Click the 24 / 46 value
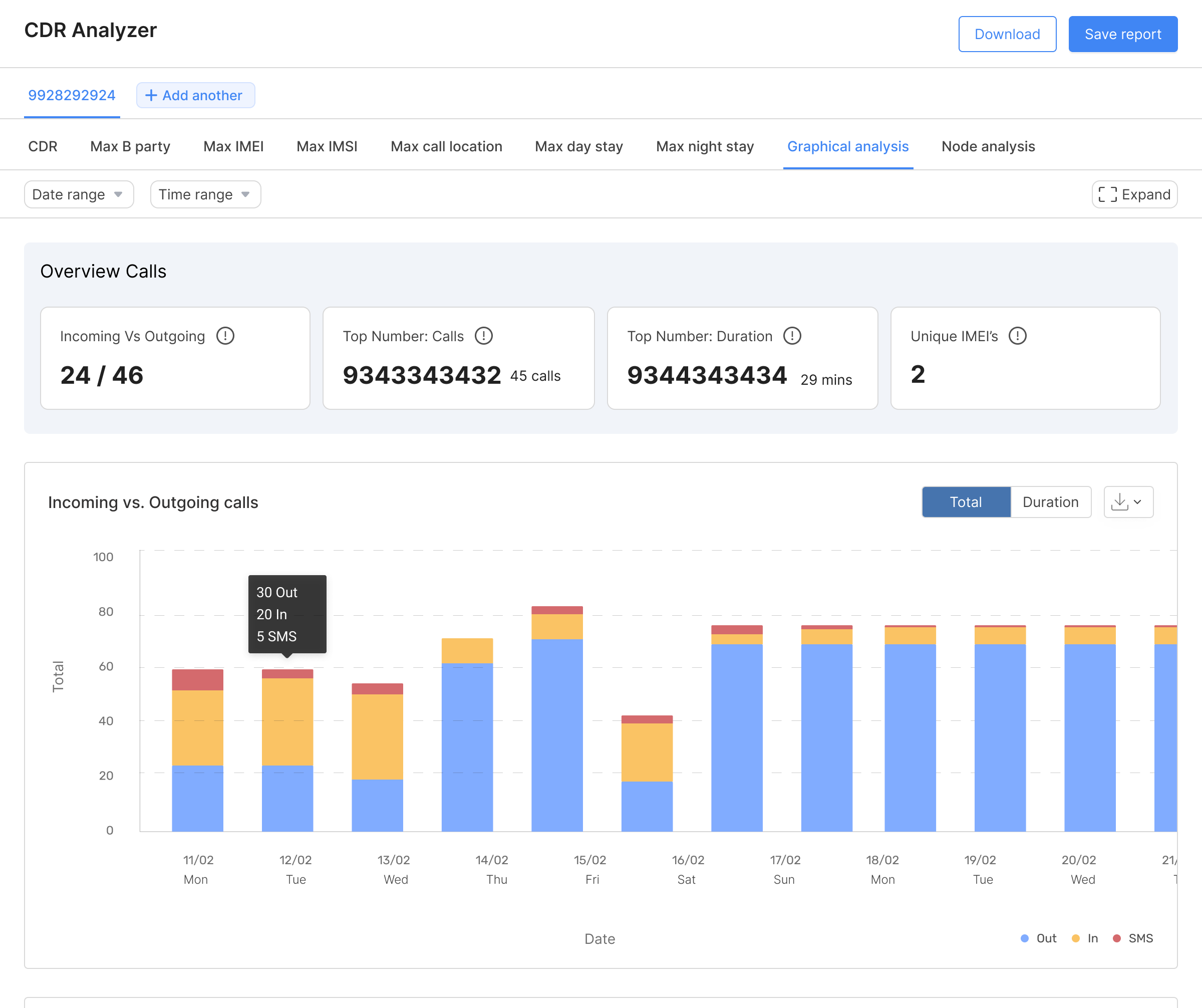Screen dimensions: 1202x1008 [102, 376]
